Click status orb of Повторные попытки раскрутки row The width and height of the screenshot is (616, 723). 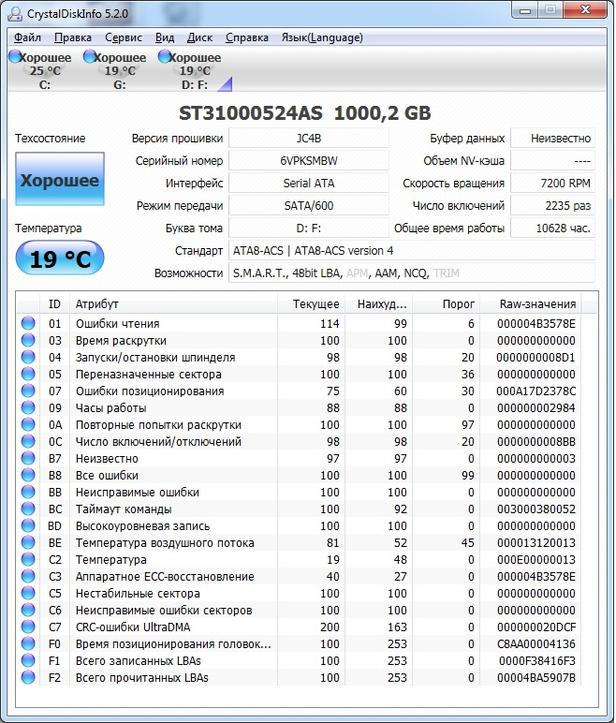(28, 424)
